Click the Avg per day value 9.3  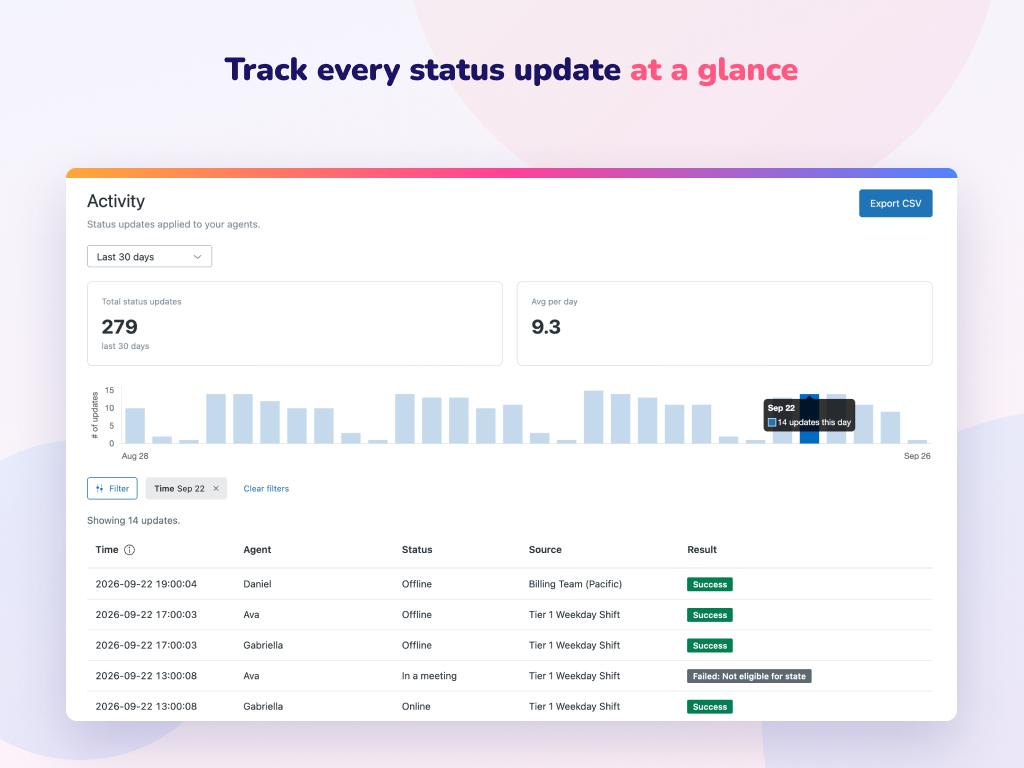(x=546, y=327)
